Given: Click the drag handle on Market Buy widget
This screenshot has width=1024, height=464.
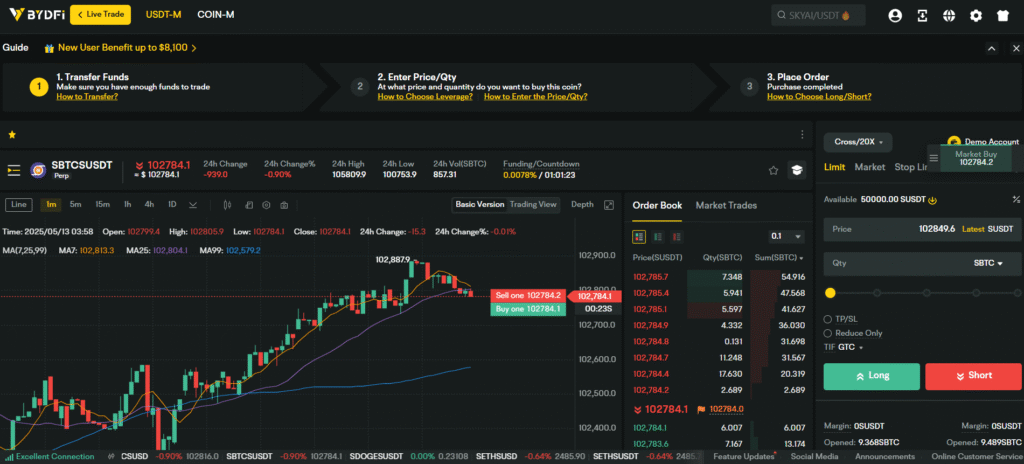Looking at the screenshot, I should tap(934, 157).
